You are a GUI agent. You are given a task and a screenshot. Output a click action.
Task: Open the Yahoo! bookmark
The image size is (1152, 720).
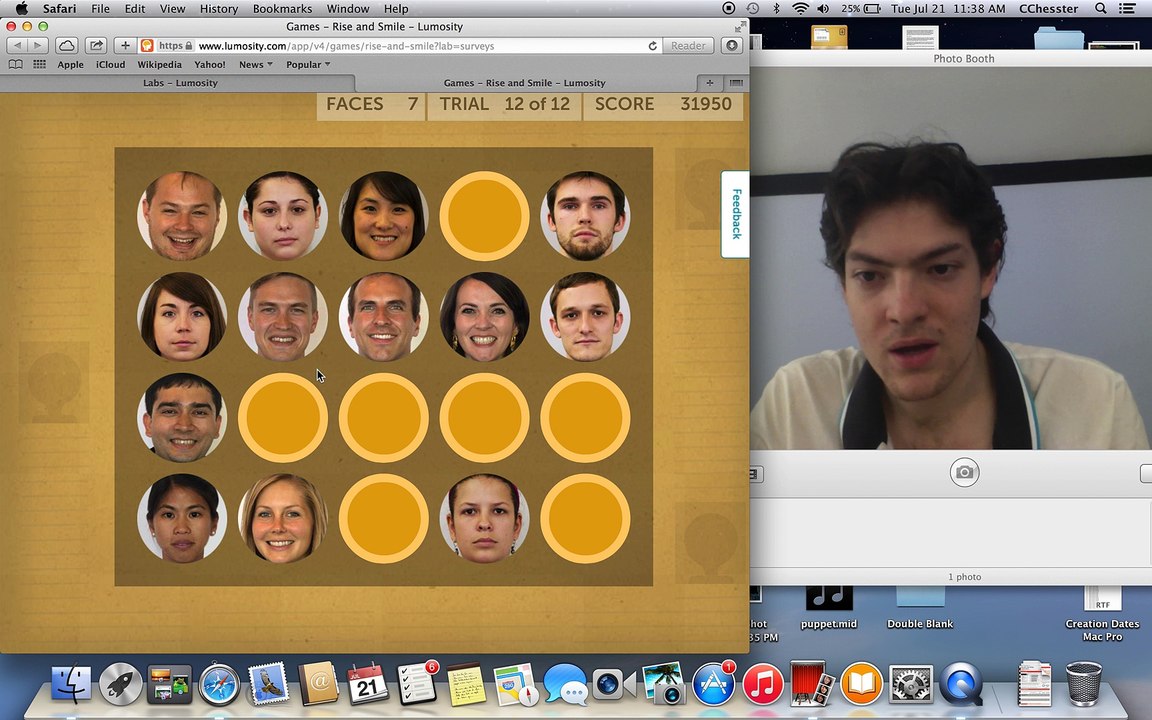pos(210,65)
